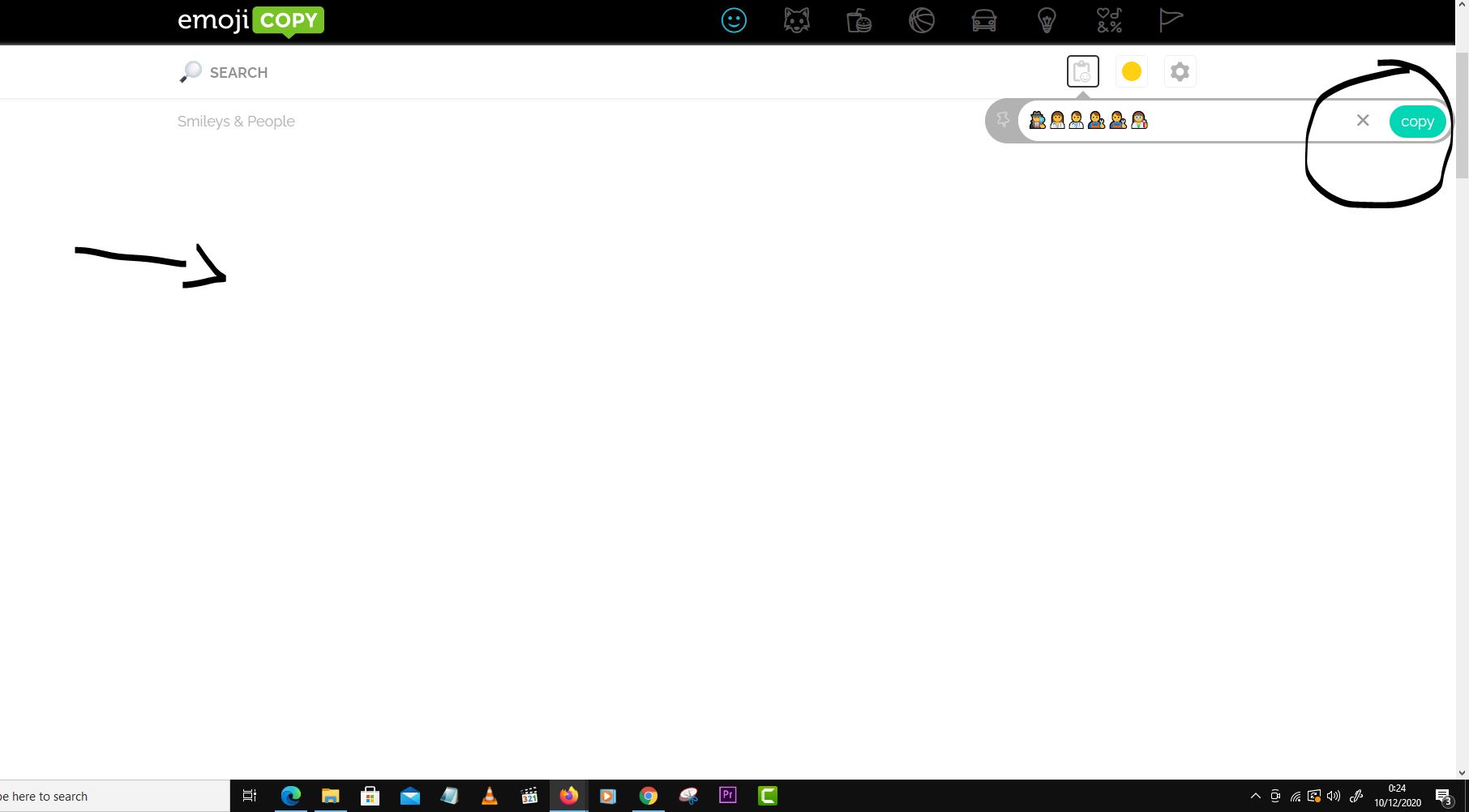
Task: Switch to the Animals & Nature cat icon
Action: coord(796,20)
